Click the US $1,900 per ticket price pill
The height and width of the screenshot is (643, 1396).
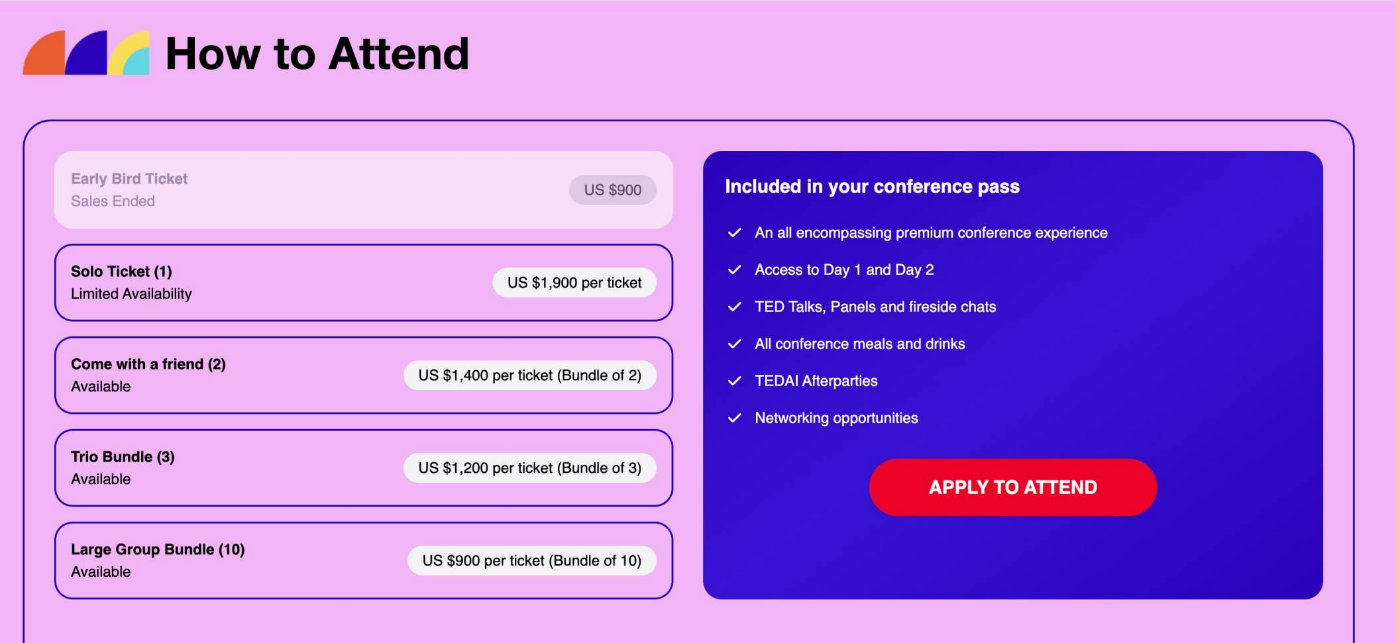pyautogui.click(x=574, y=283)
